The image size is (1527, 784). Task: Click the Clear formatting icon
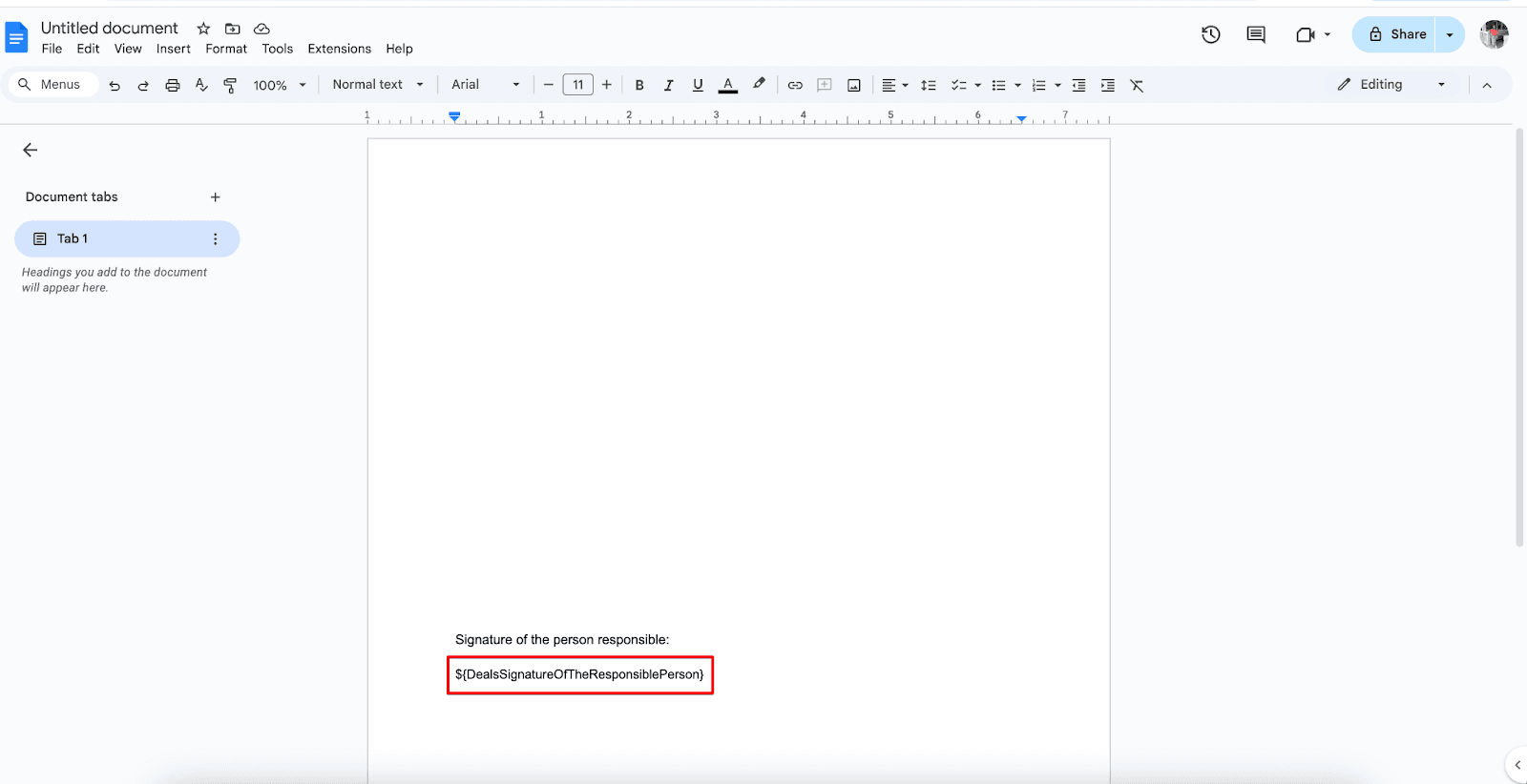click(x=1137, y=85)
